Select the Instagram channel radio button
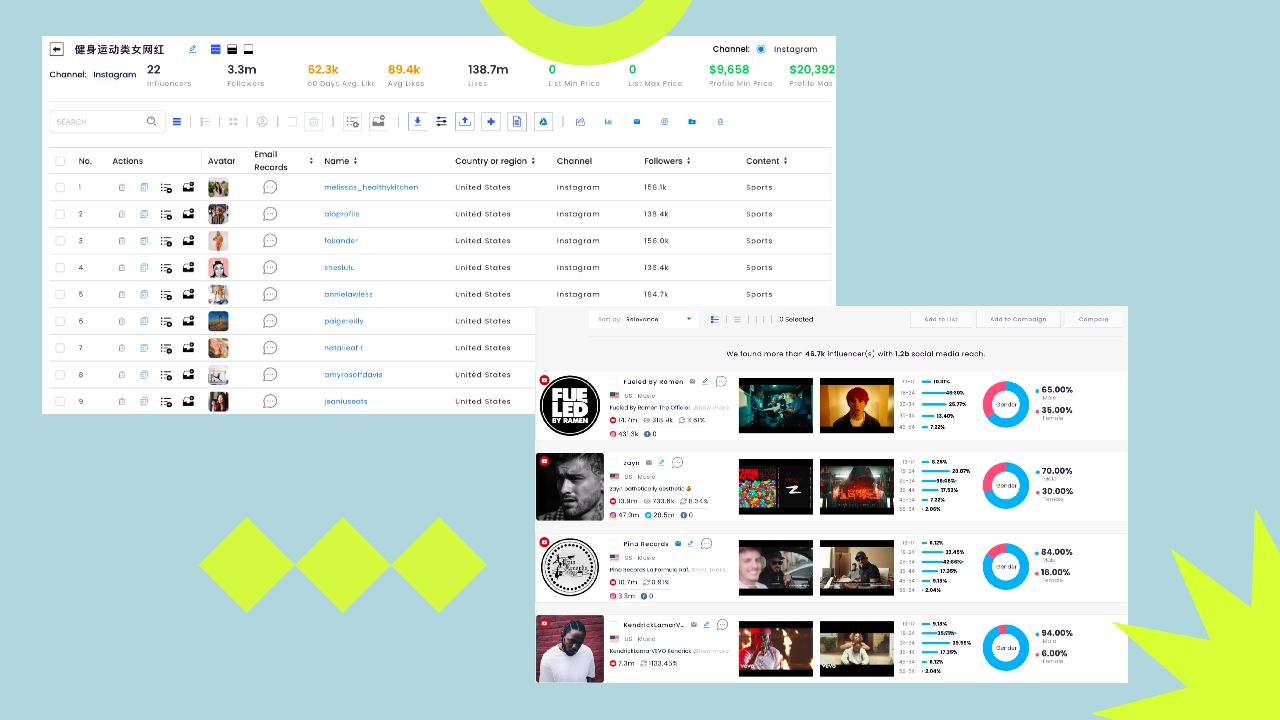Image resolution: width=1280 pixels, height=720 pixels. pyautogui.click(x=761, y=49)
